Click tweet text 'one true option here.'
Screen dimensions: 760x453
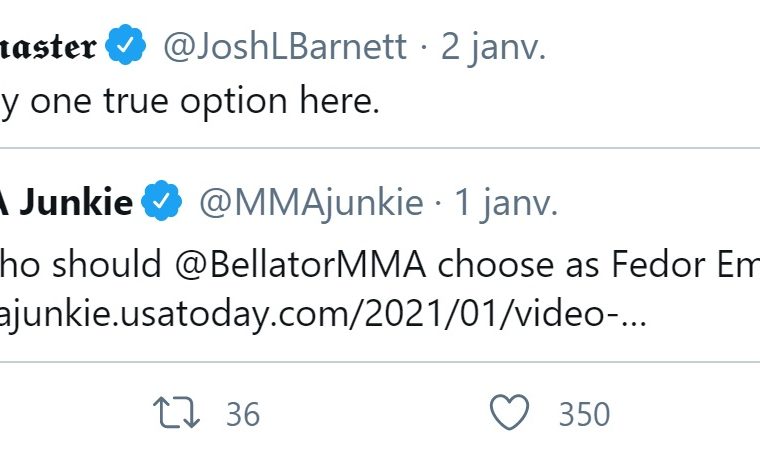[205, 101]
